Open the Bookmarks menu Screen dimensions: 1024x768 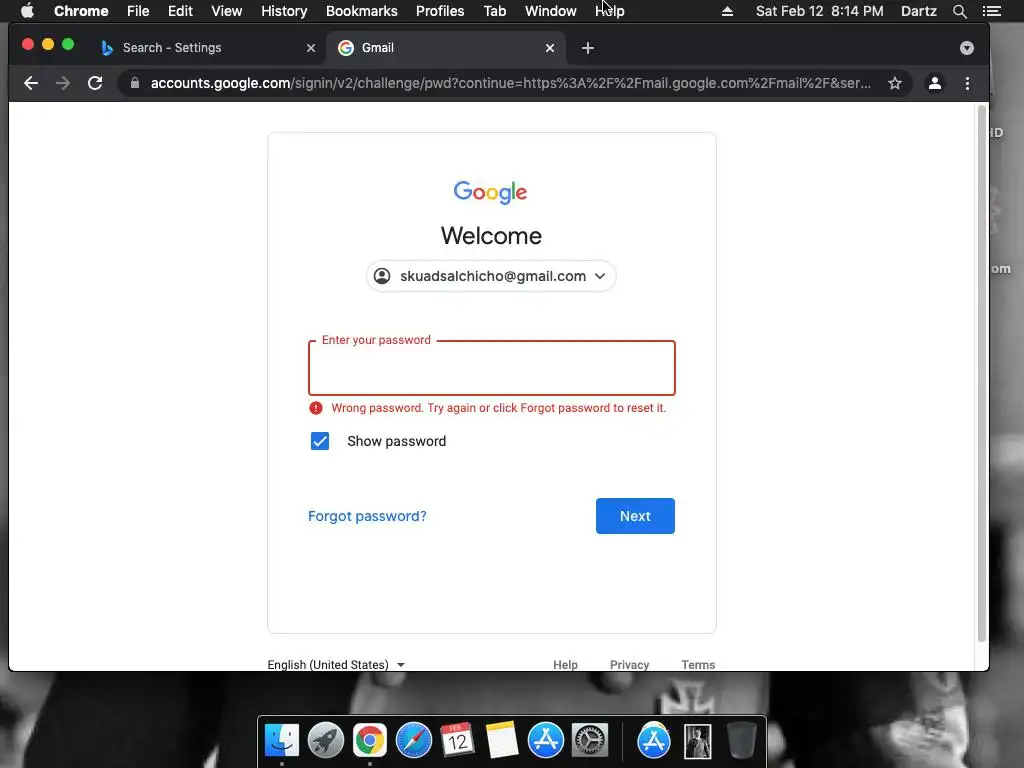pyautogui.click(x=362, y=11)
